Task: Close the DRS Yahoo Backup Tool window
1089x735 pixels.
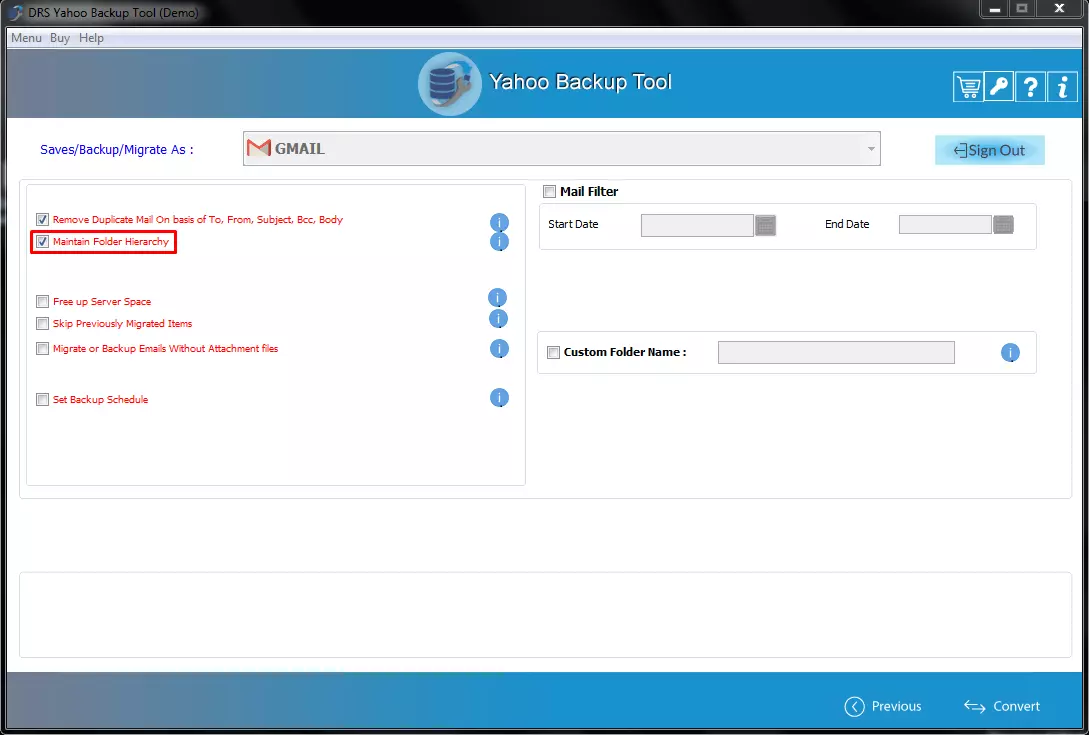Action: (1059, 9)
